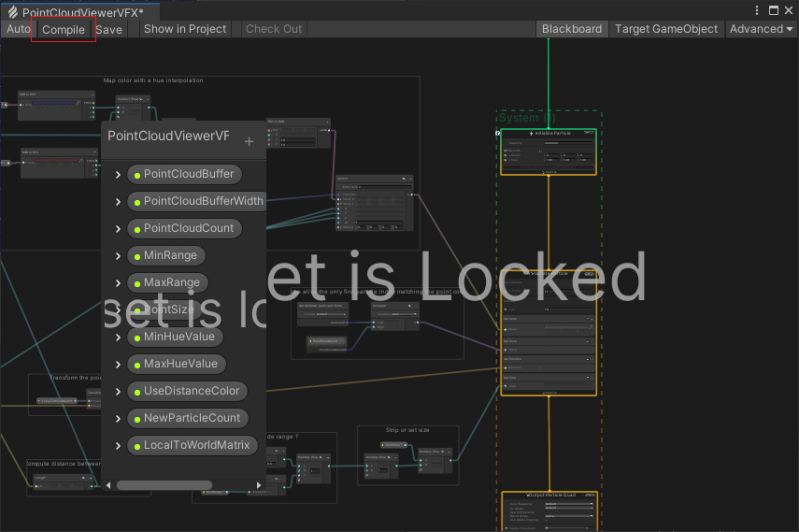799x532 pixels.
Task: Click Show in Project
Action: (x=185, y=29)
